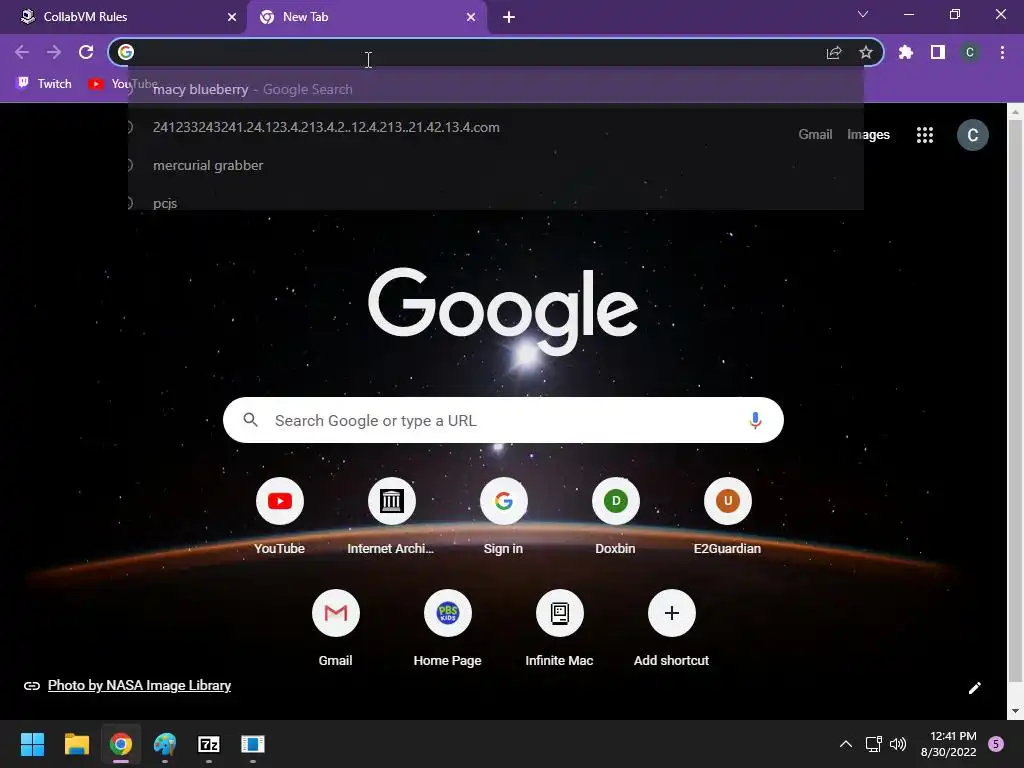Open Chrome three-dot menu

click(1002, 52)
